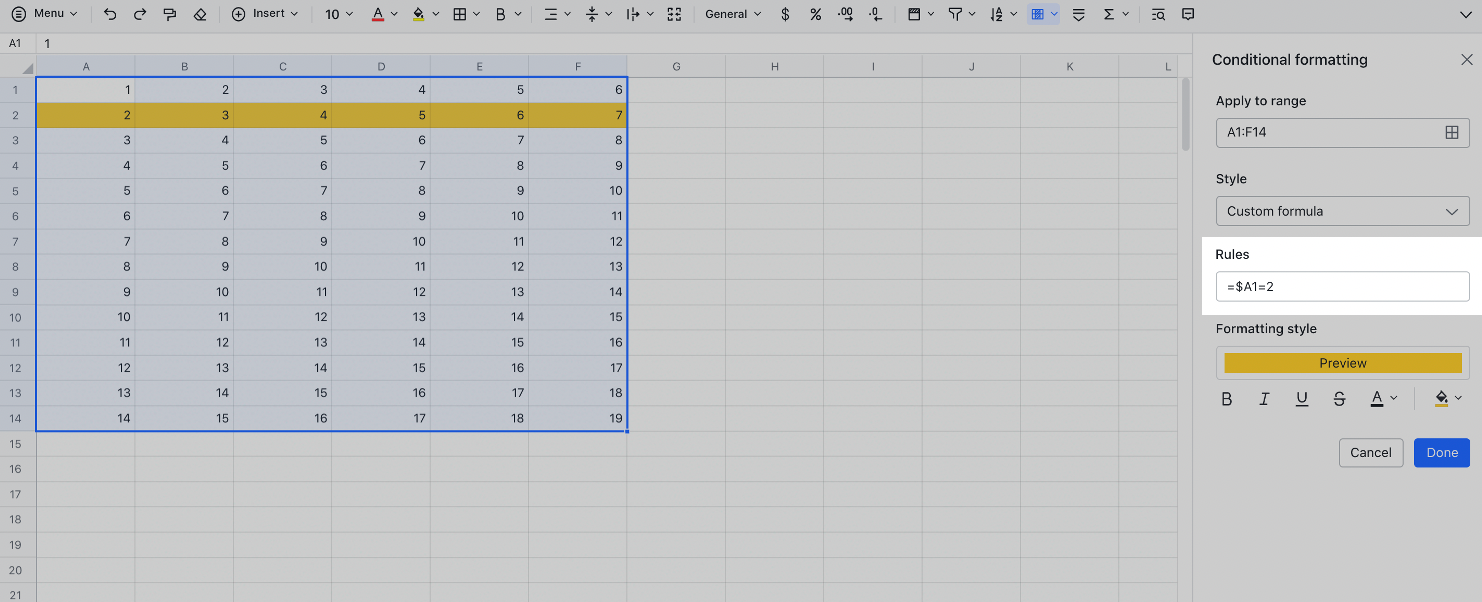Select the paint format tool
Image resolution: width=1482 pixels, height=602 pixels.
pos(169,14)
